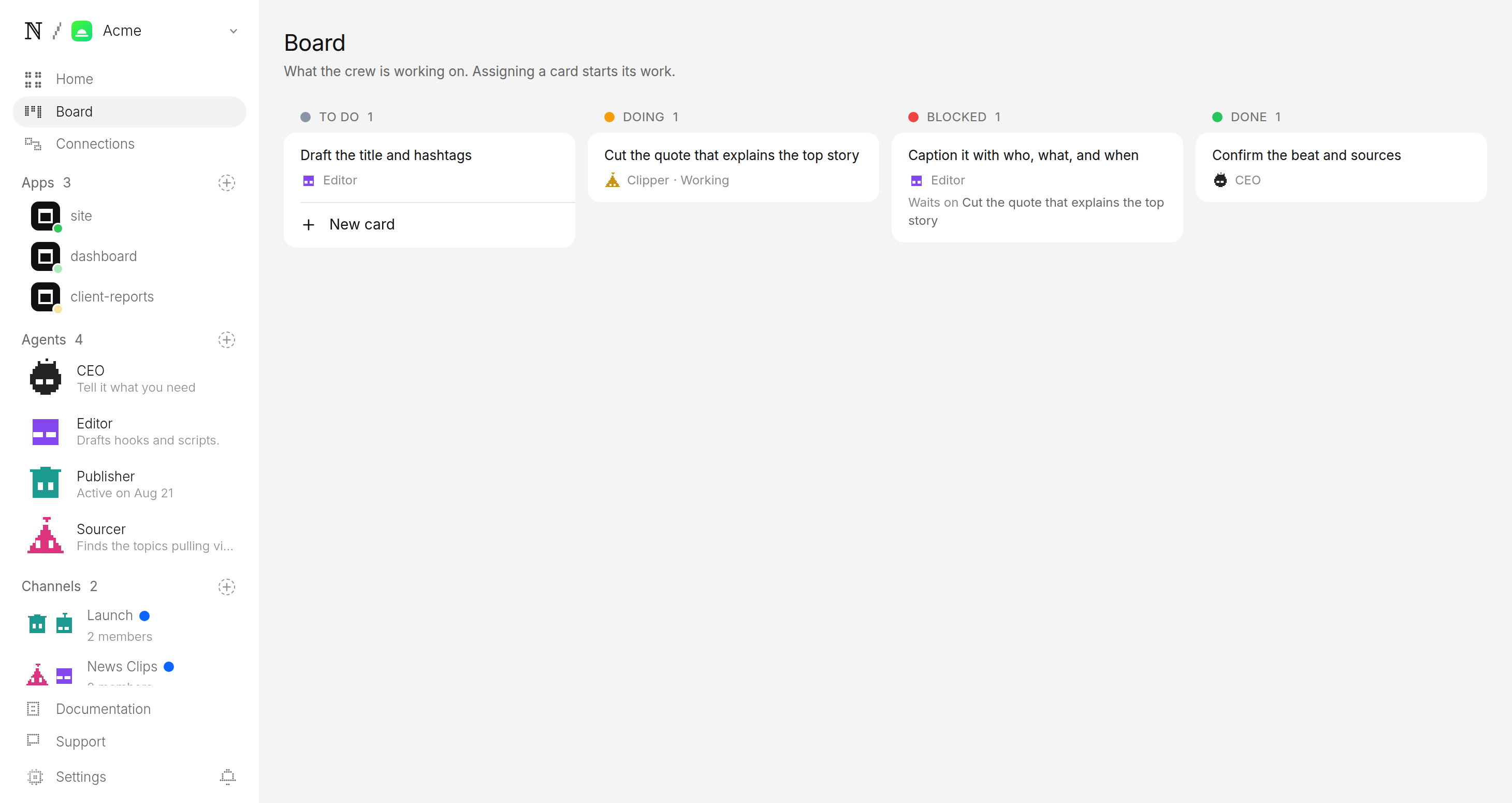
Task: Expand the Acme workspace dropdown chevron
Action: [x=234, y=31]
